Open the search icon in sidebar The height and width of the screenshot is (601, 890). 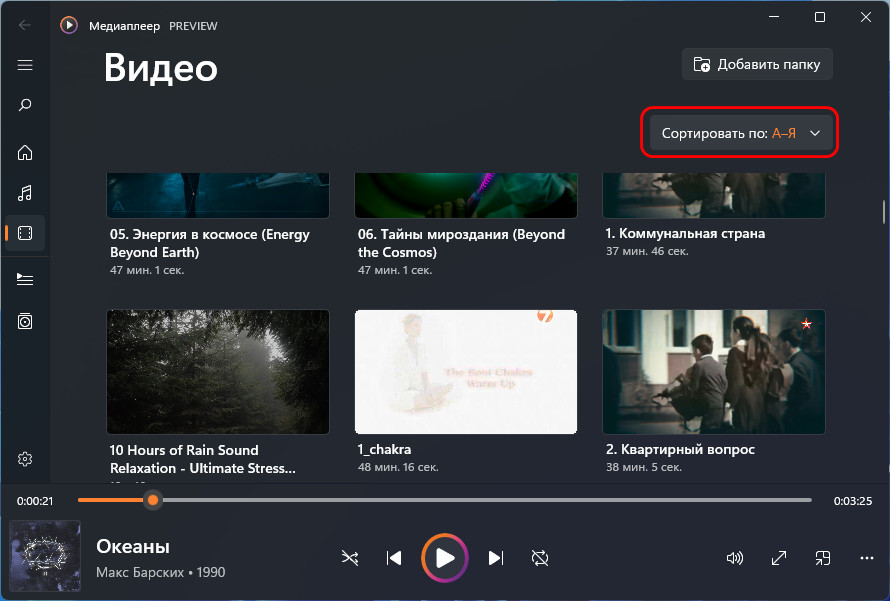tap(24, 105)
